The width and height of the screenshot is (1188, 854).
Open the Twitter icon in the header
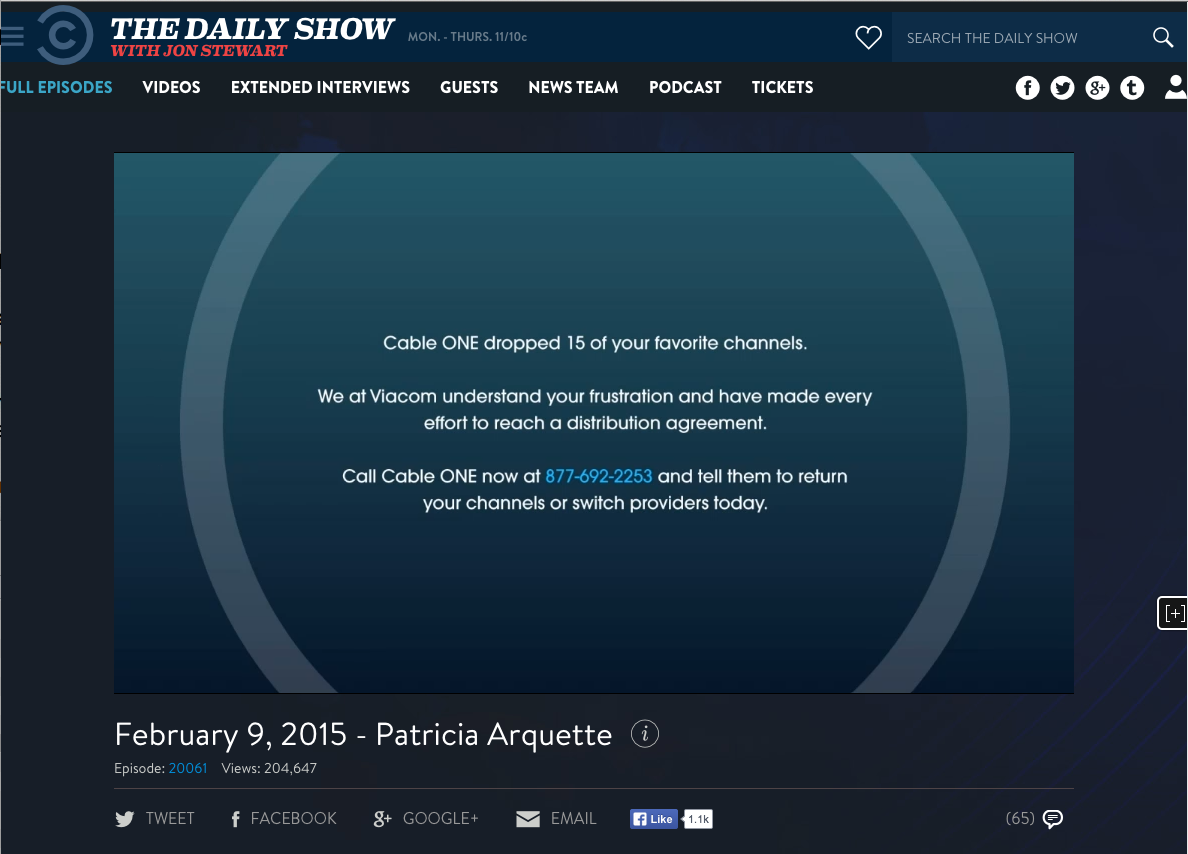(1062, 88)
